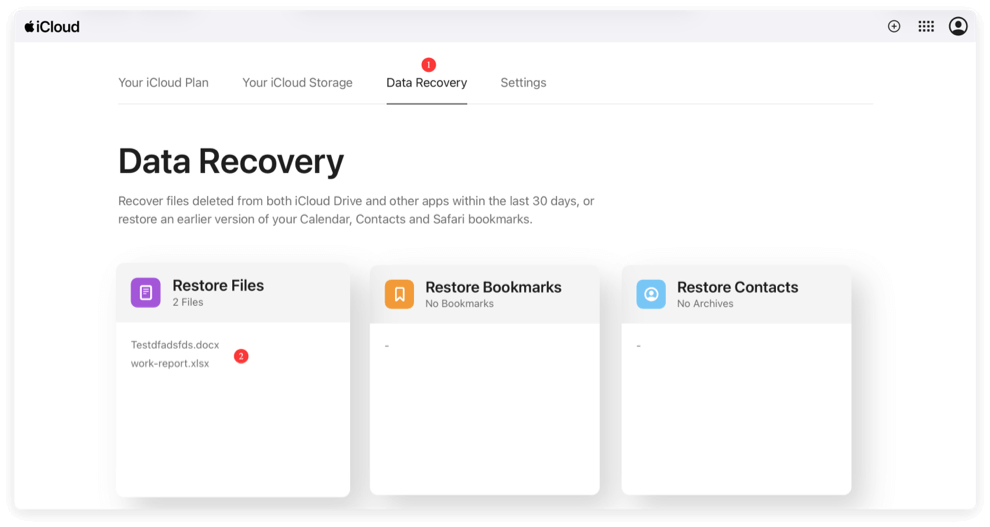
Task: Select Testdfadsfds.docx file entry
Action: 175,345
